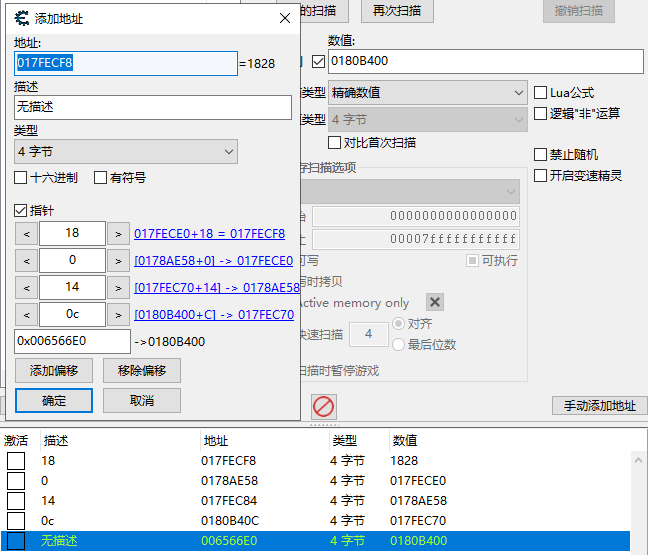Click link 017FECE0+18 = 017FECF8
The width and height of the screenshot is (648, 555).
(210, 234)
